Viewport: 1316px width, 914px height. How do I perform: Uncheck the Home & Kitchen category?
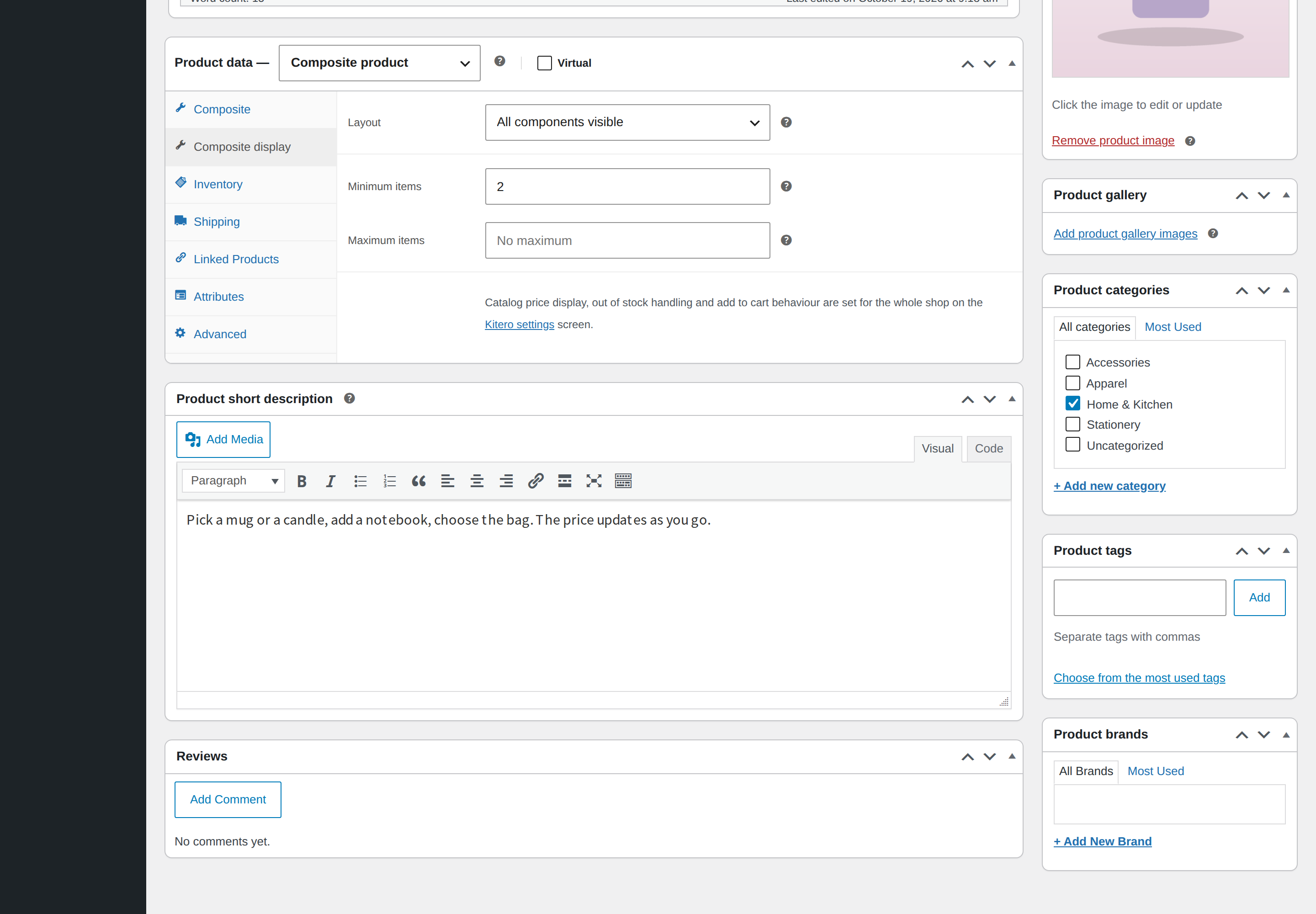(1072, 404)
